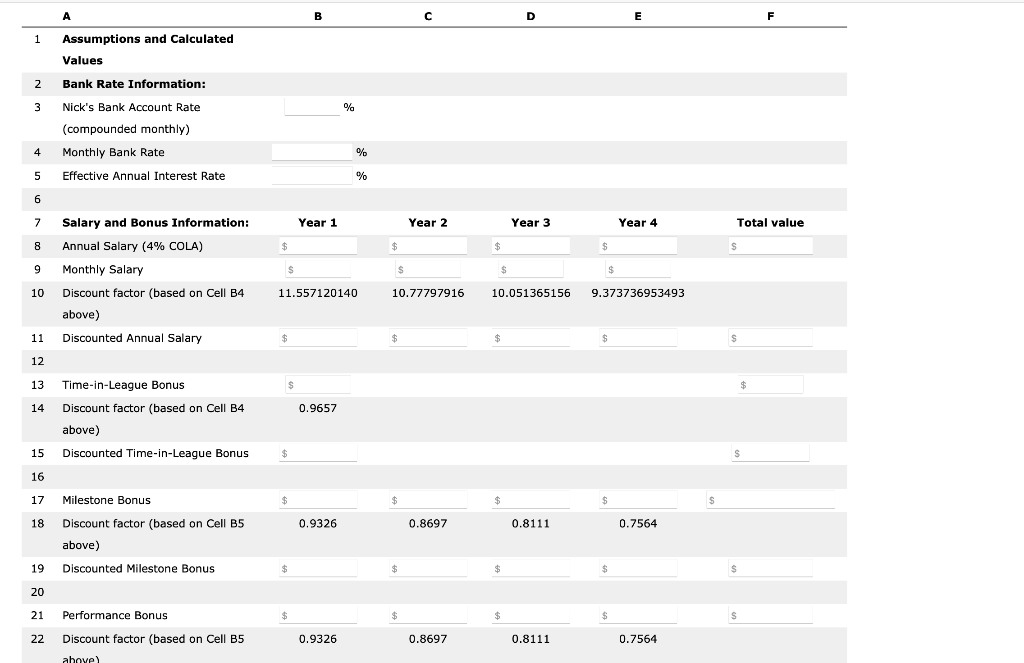Image resolution: width=1024 pixels, height=663 pixels.
Task: Click Milestone Bonus Year 3 input
Action: (x=531, y=500)
